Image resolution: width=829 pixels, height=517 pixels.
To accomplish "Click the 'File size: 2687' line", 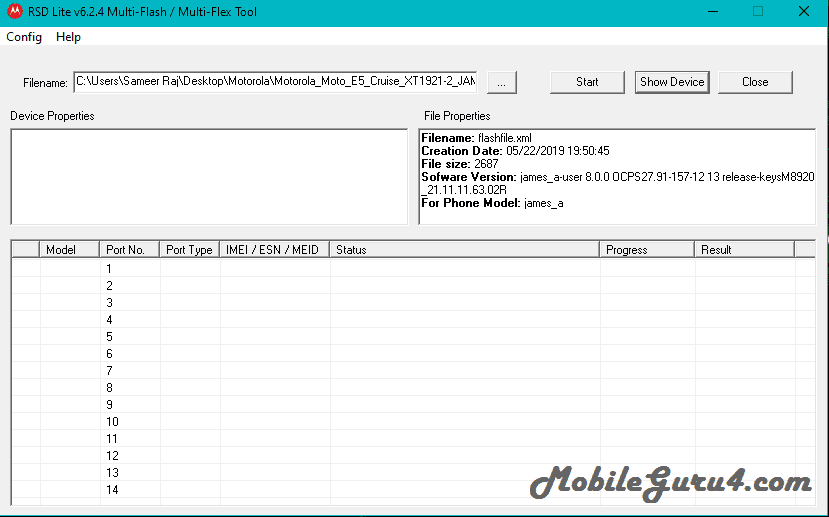I will coord(459,164).
